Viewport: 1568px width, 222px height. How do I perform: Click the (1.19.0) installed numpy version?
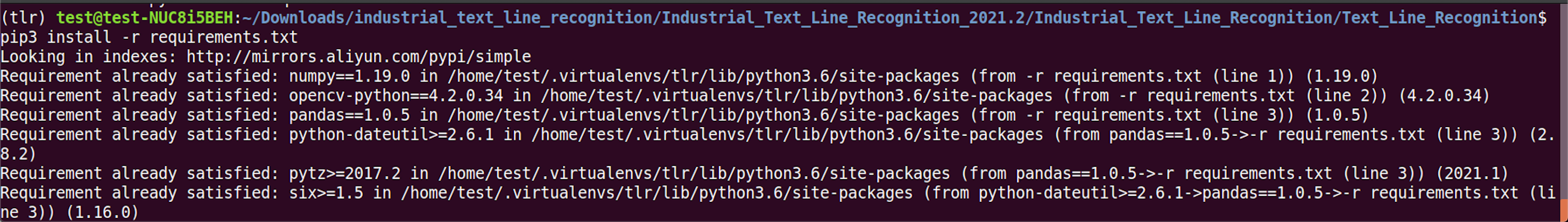click(1342, 76)
